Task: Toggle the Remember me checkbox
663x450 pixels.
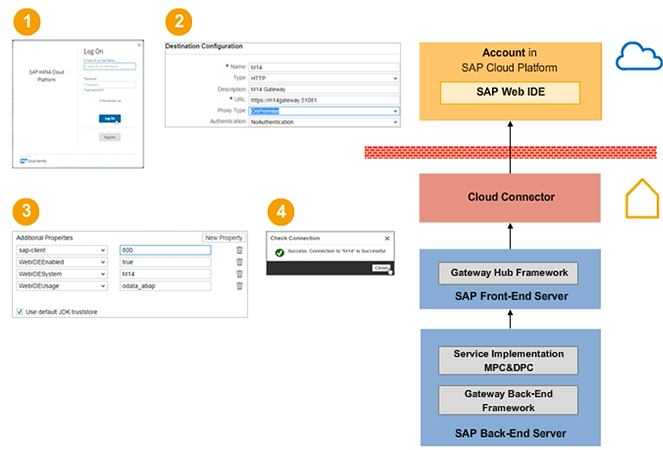Action: [101, 101]
